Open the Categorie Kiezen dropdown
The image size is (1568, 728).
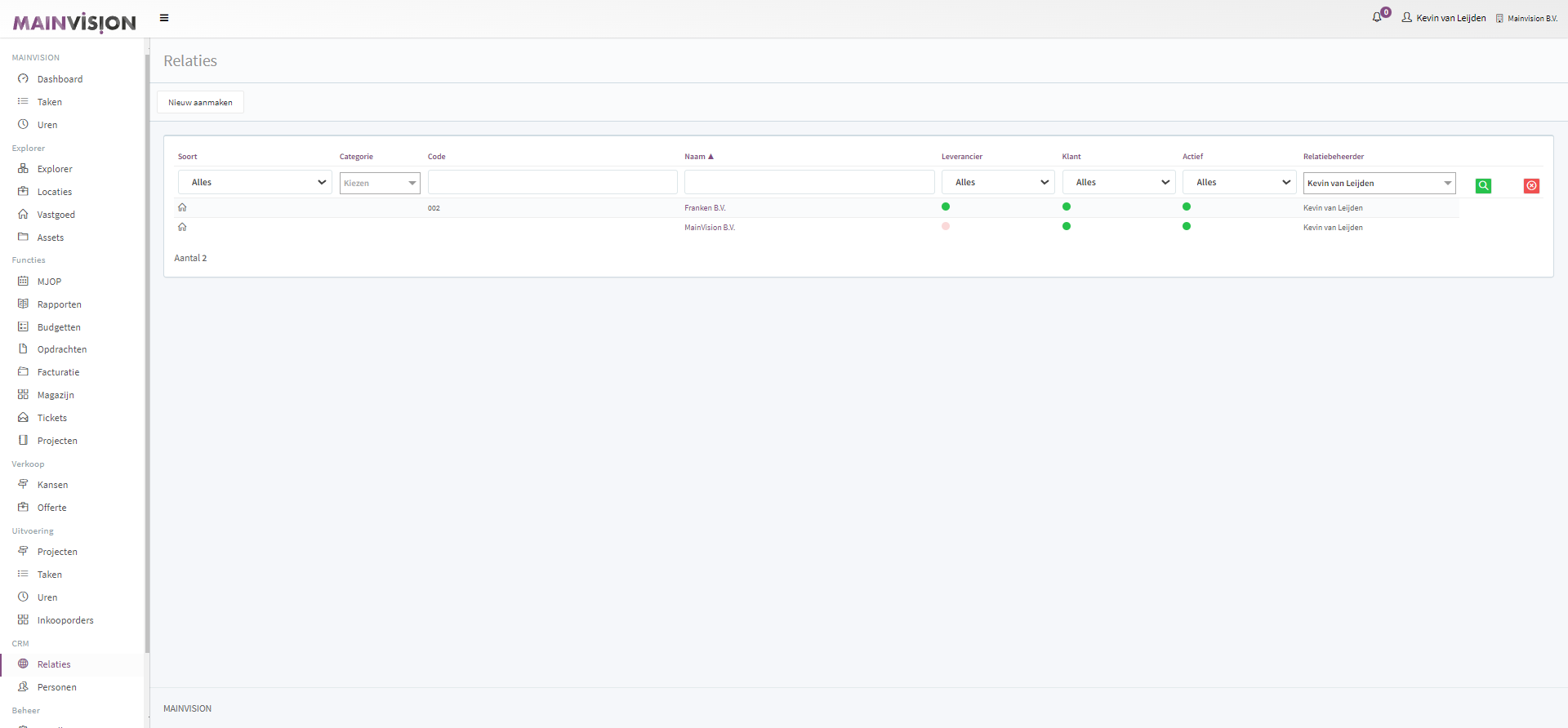coord(380,183)
